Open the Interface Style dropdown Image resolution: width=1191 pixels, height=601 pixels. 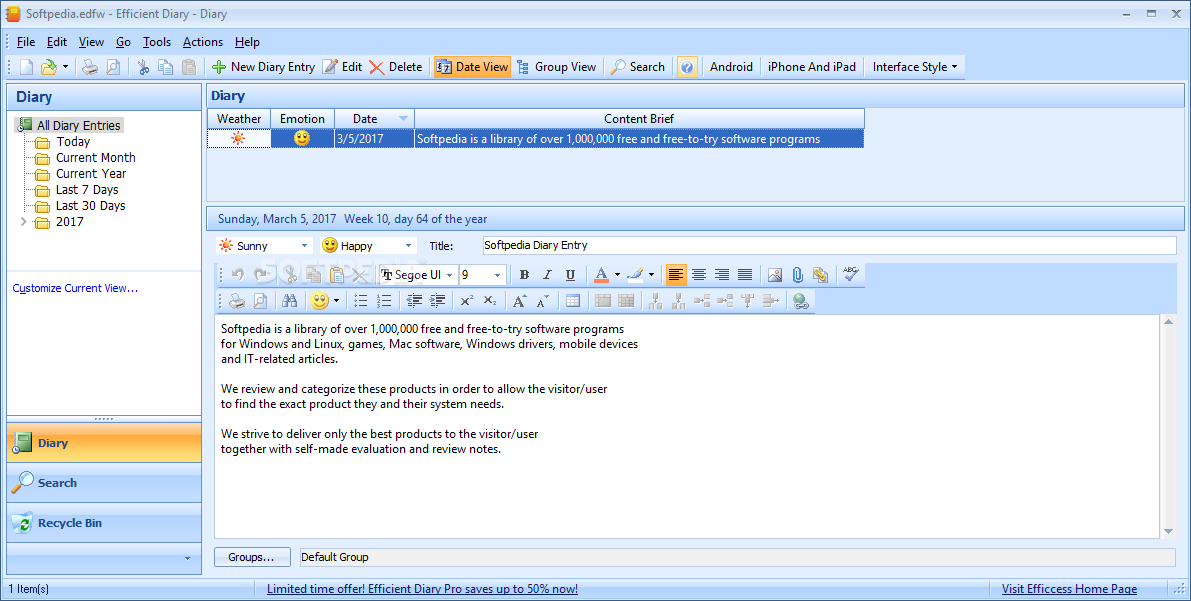point(915,67)
